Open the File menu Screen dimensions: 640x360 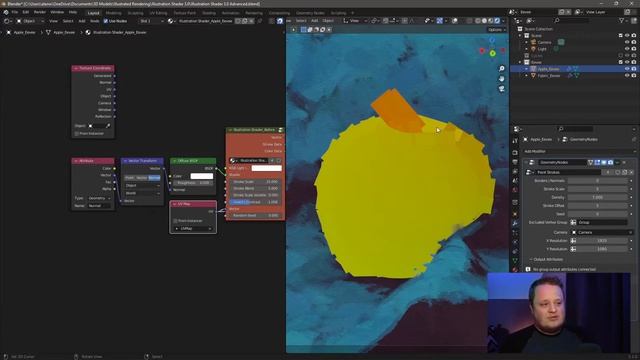click(x=15, y=12)
